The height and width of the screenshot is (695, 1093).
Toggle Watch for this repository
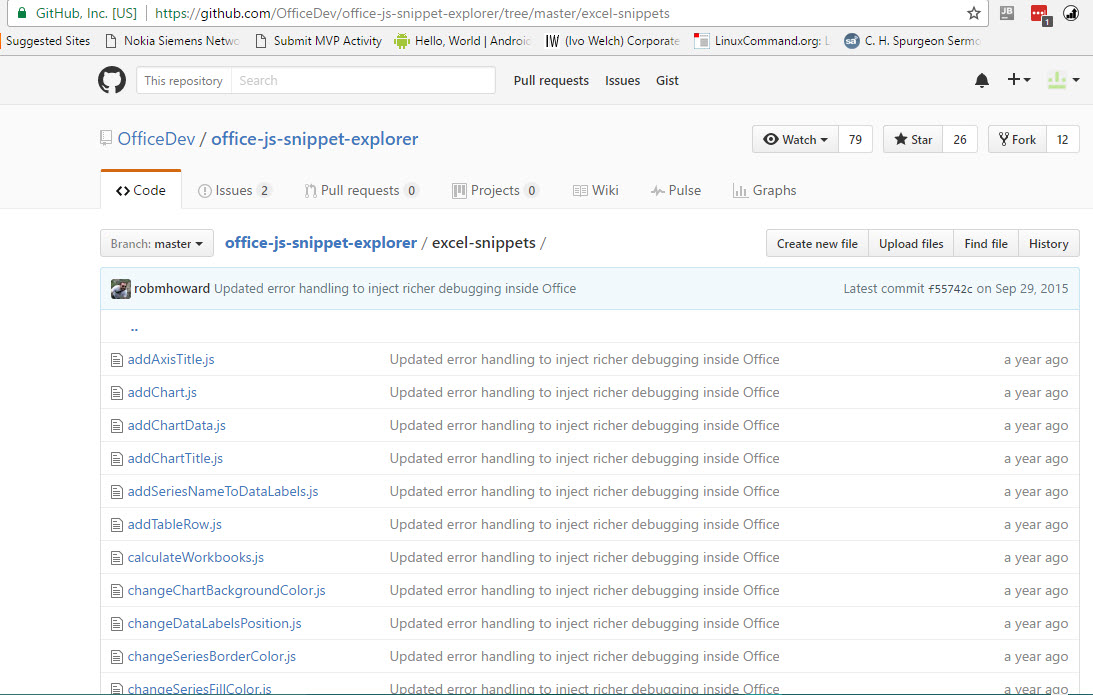[x=794, y=138]
